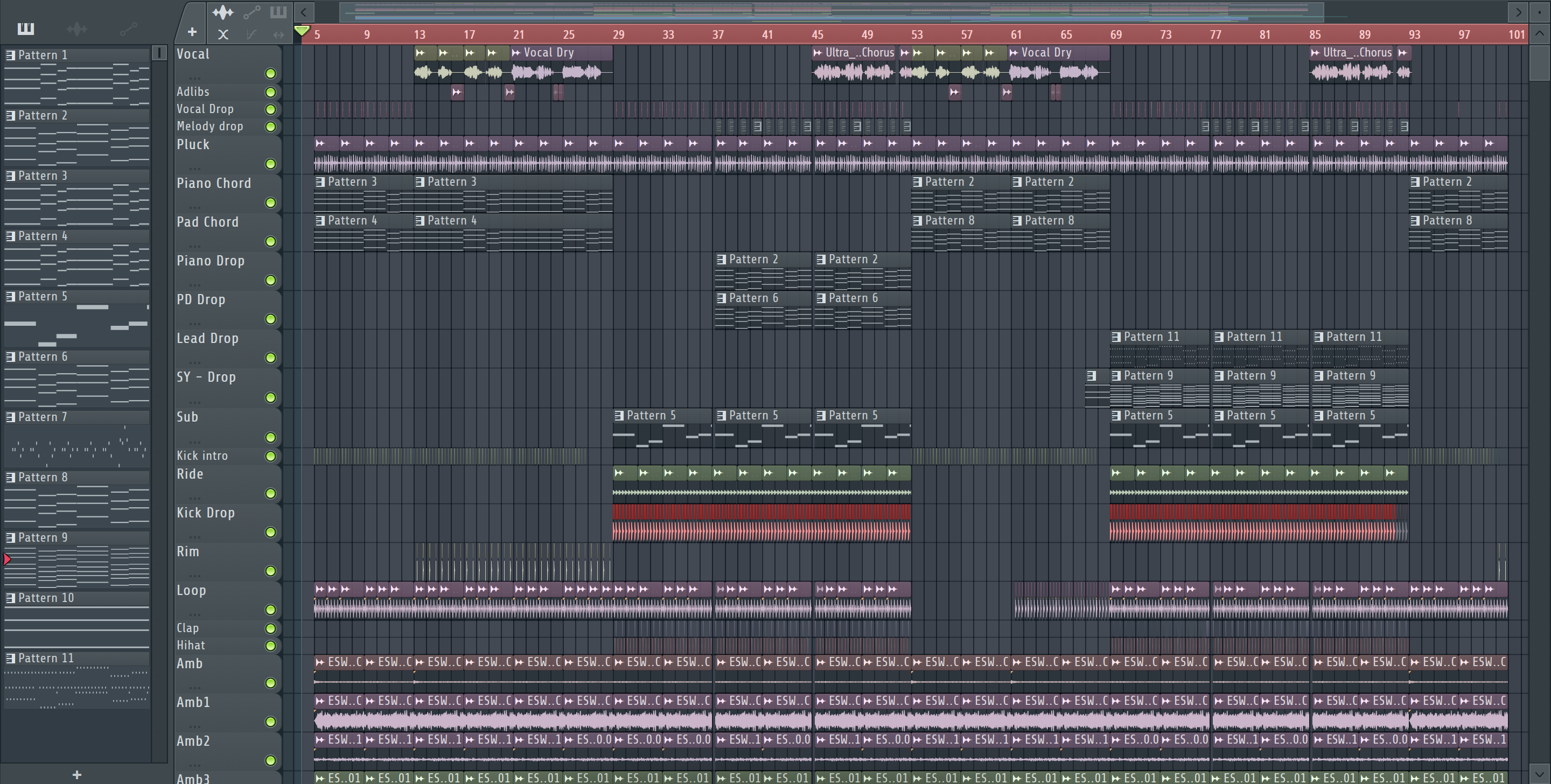Show audio clips in the picker panel
This screenshot has width=1551, height=784.
click(x=76, y=29)
